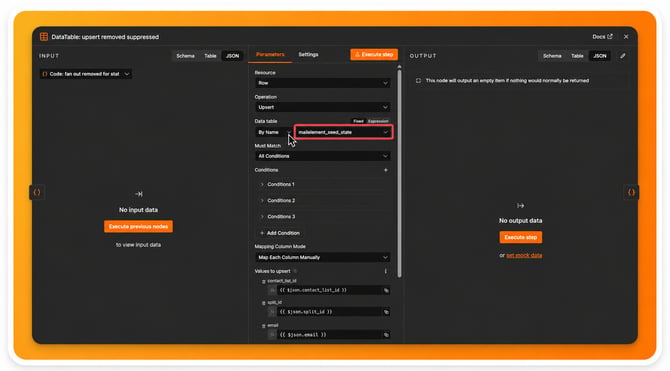The image size is (670, 371).
Task: Click the output arrow icon above No output data
Action: pyautogui.click(x=520, y=206)
